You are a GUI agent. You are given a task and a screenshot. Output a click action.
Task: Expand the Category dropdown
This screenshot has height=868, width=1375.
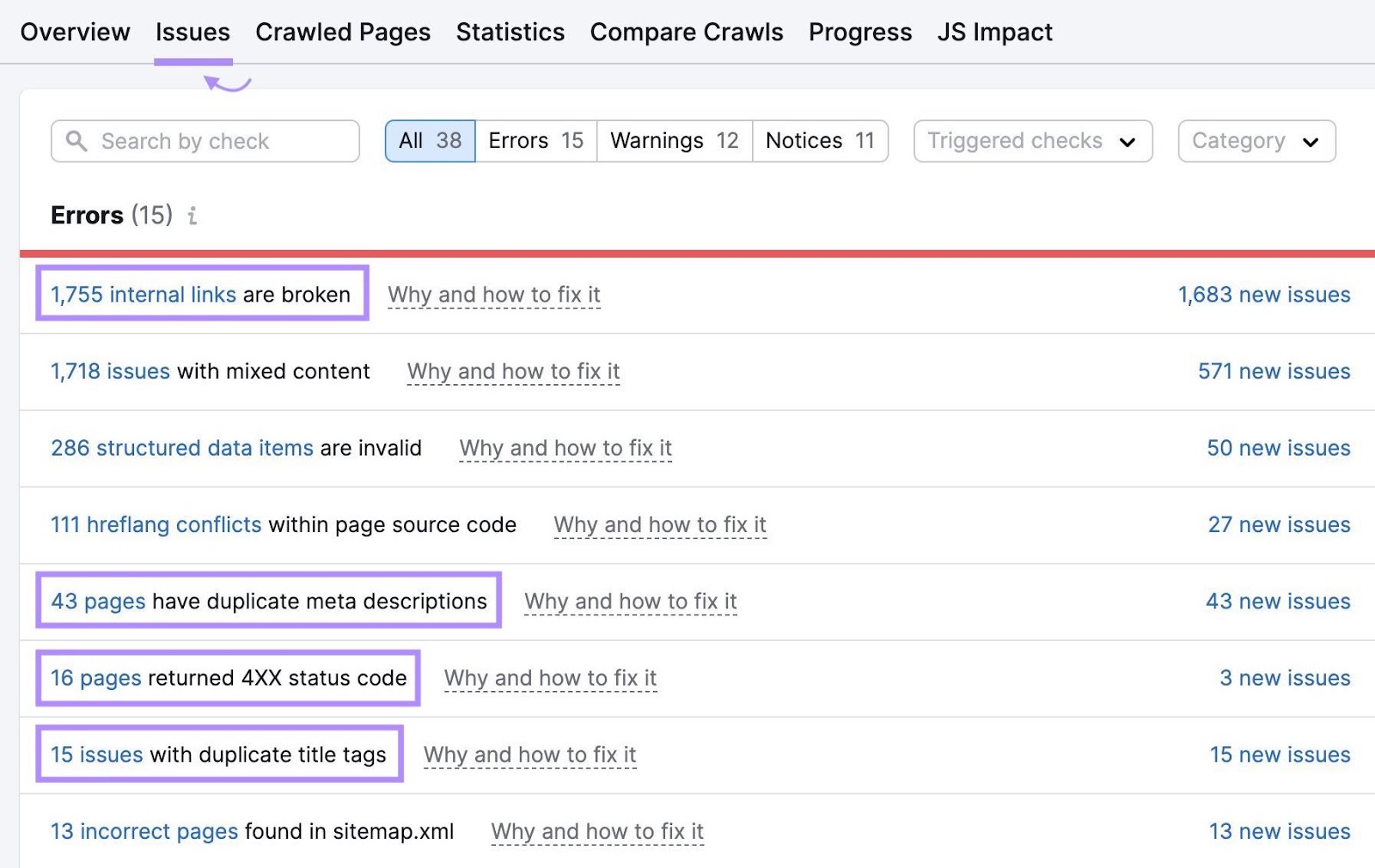click(x=1256, y=141)
